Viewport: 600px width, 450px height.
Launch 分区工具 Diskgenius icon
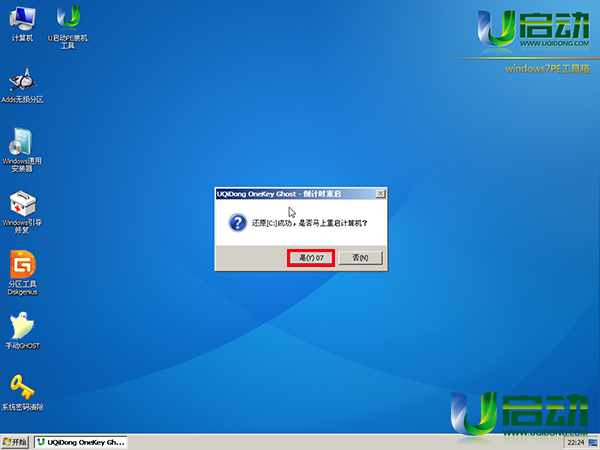[x=23, y=272]
